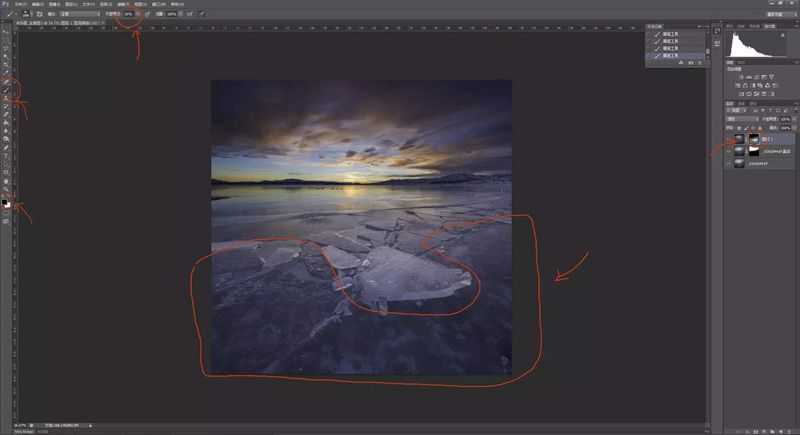
Task: Add a Brightness/Contrast adjustment layer
Action: (742, 76)
